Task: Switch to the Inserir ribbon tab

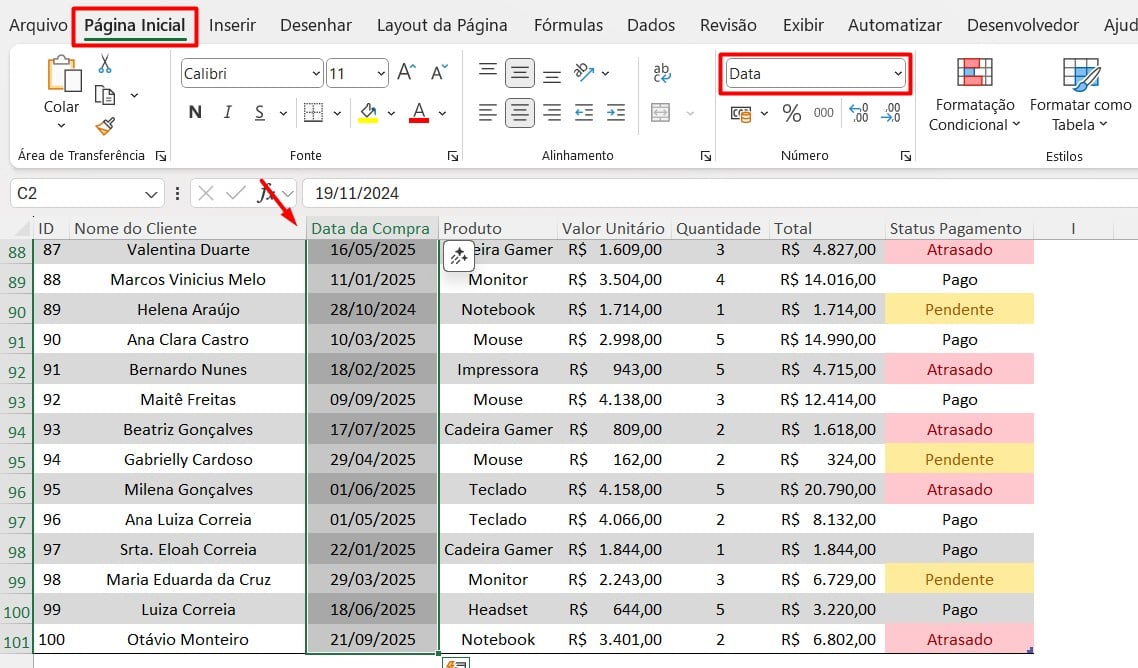Action: 232,25
